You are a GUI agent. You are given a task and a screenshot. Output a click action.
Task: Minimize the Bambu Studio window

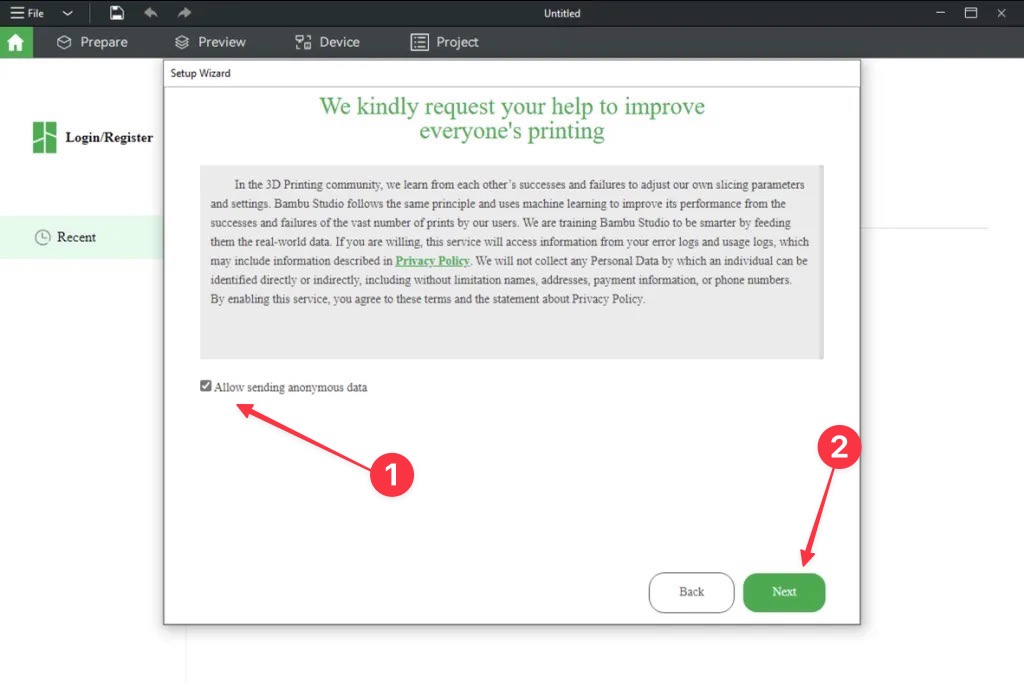tap(940, 13)
